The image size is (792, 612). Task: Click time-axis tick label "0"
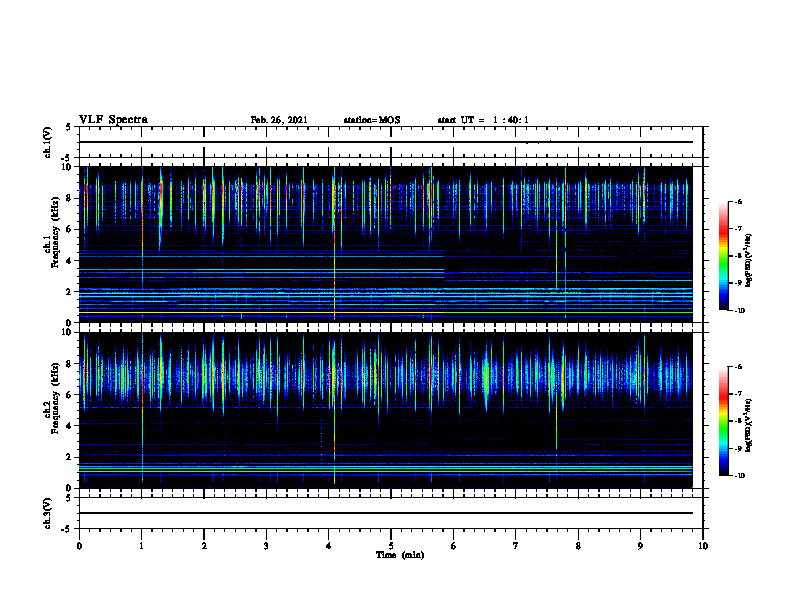pyautogui.click(x=79, y=546)
